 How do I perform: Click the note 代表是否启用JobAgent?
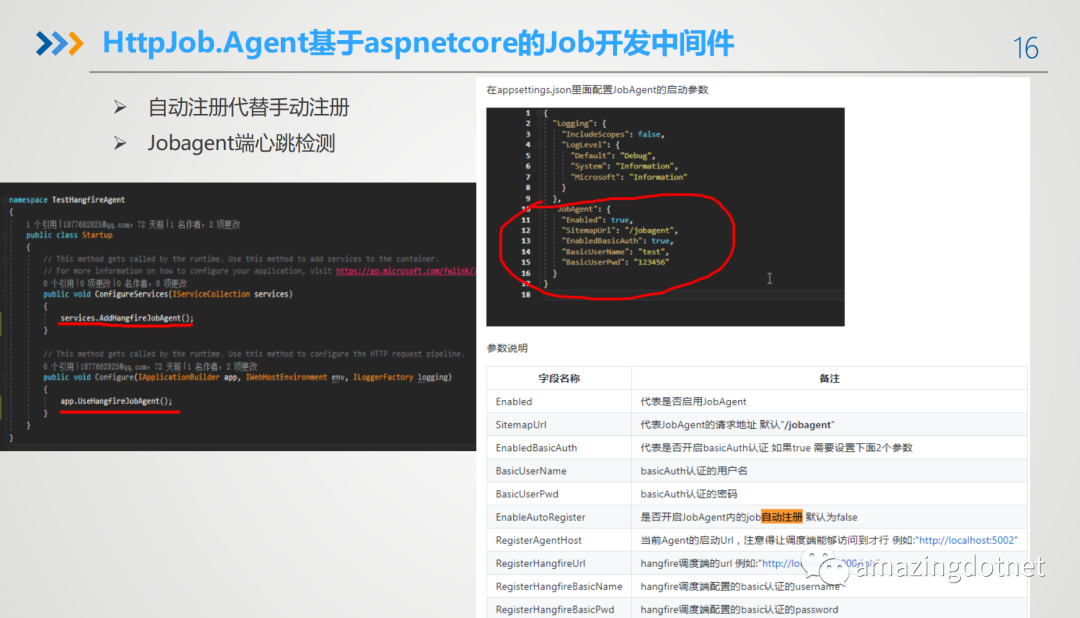coord(693,402)
